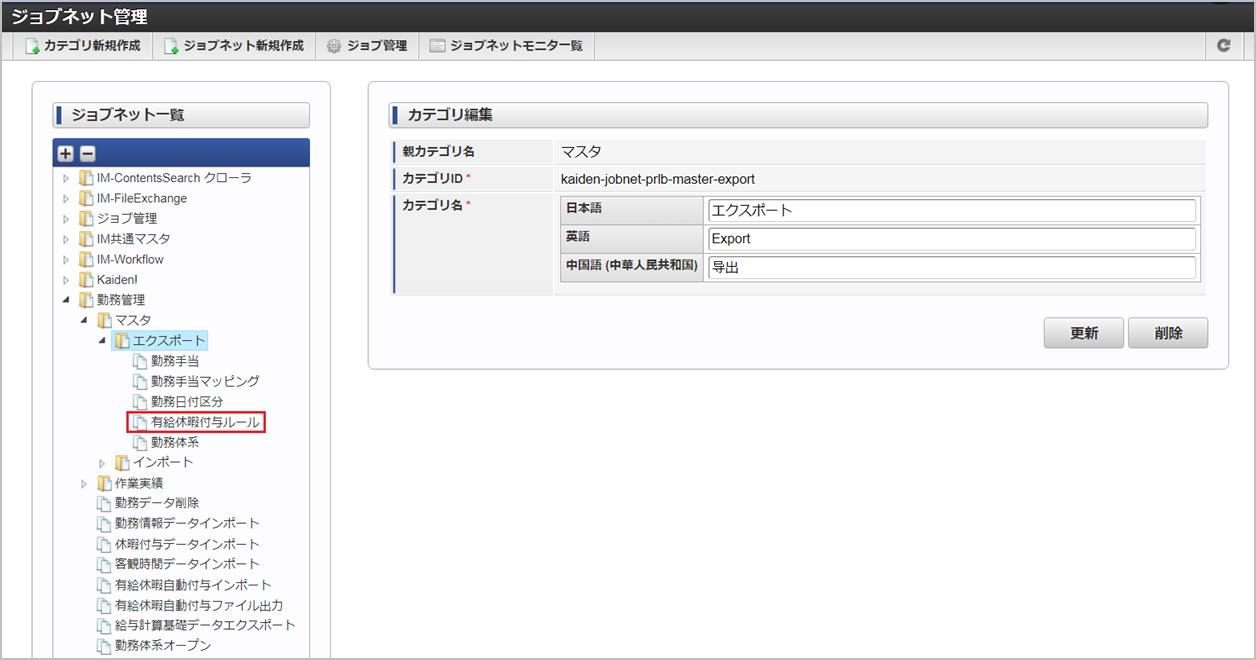Click the expand-all plus icon

pyautogui.click(x=66, y=154)
